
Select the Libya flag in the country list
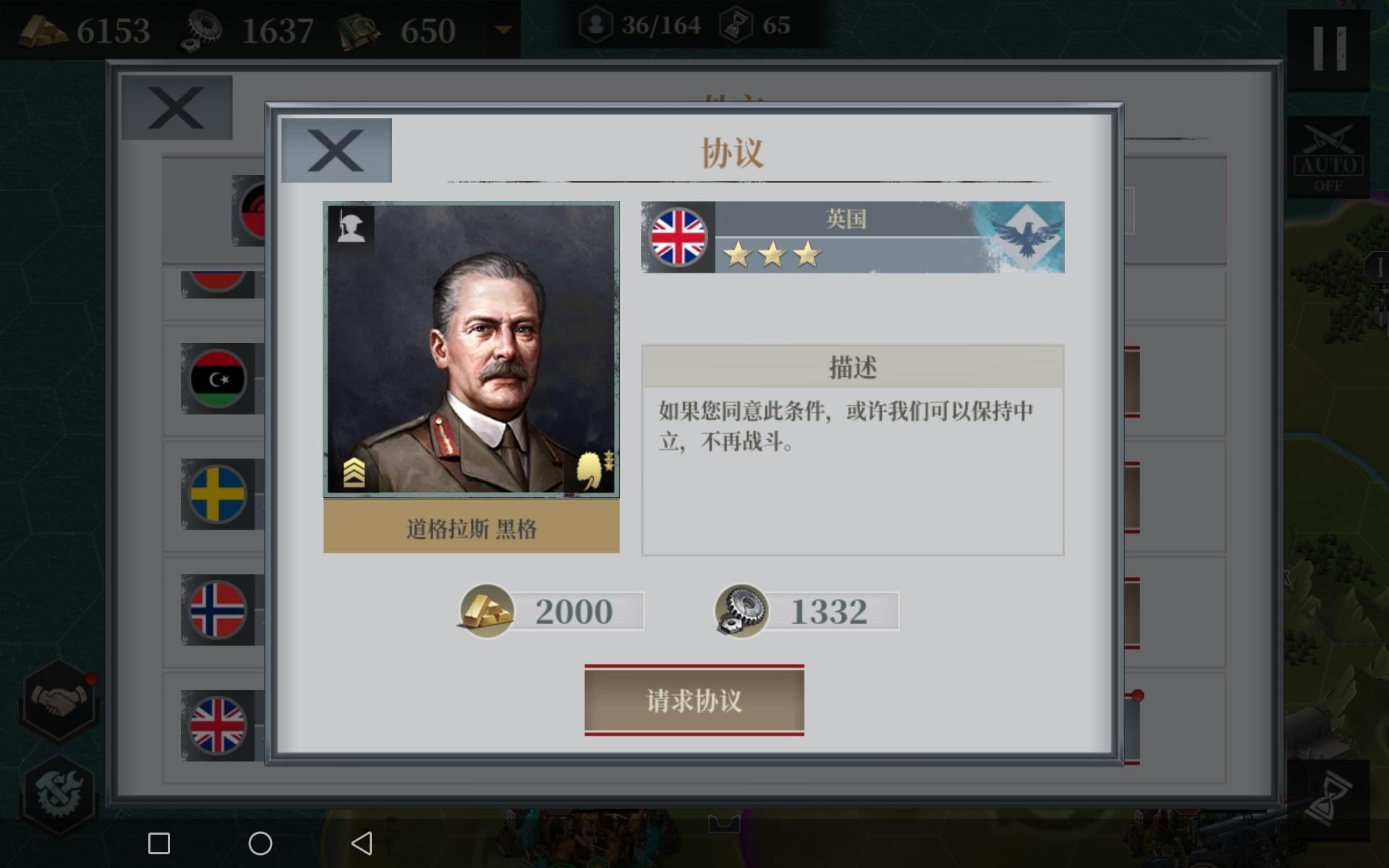point(218,378)
